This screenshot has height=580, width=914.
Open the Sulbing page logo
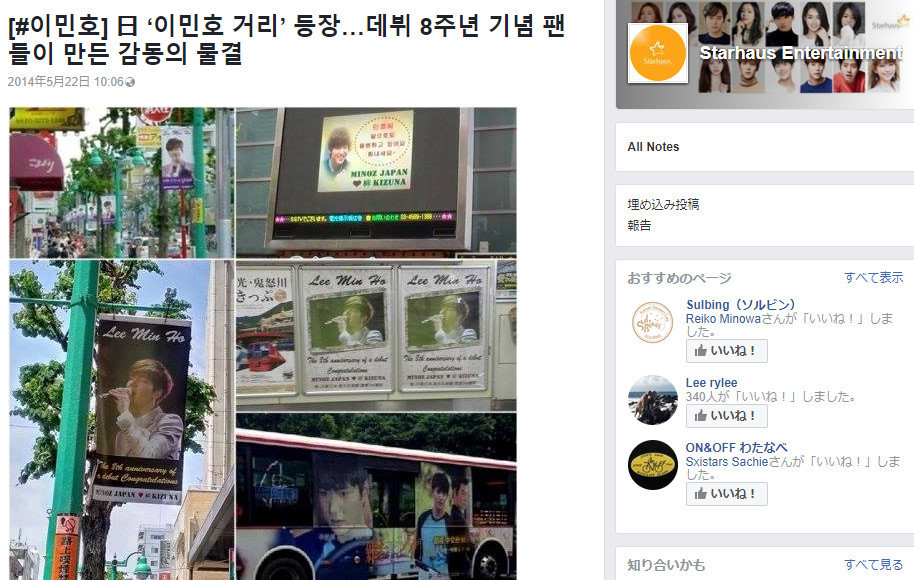point(652,322)
